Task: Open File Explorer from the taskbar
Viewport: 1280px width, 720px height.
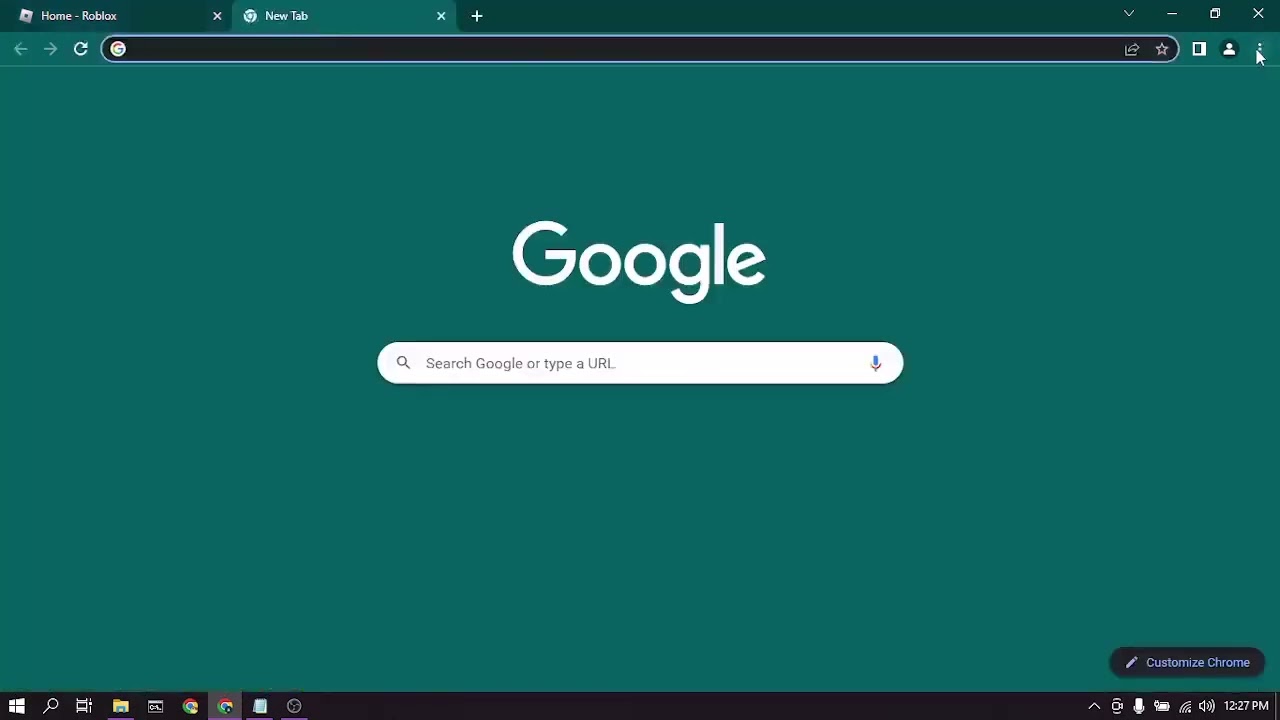Action: tap(120, 706)
